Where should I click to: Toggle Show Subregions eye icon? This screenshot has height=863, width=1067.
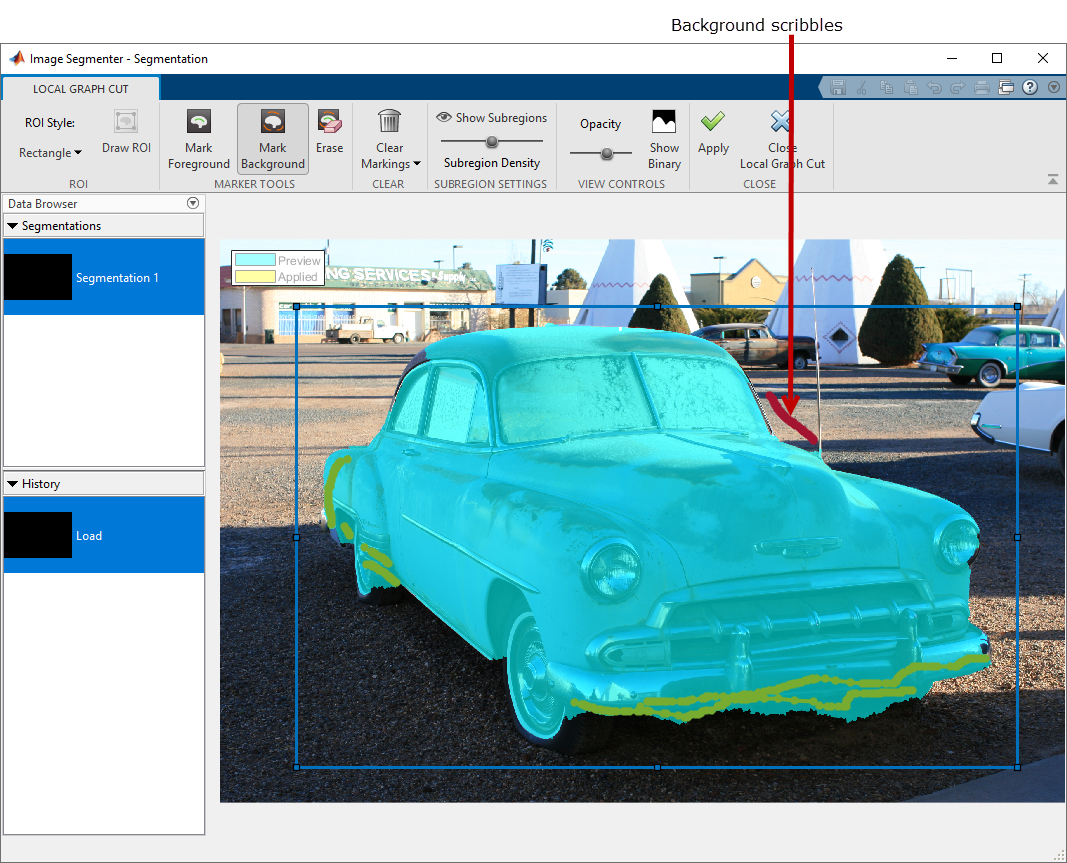tap(444, 117)
